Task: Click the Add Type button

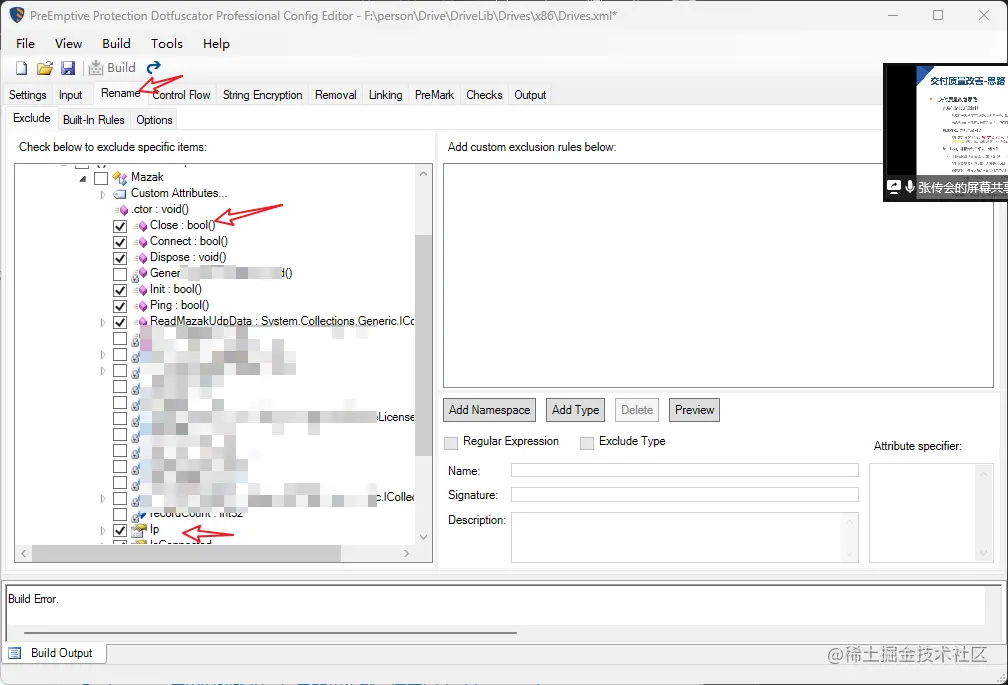Action: (x=575, y=410)
